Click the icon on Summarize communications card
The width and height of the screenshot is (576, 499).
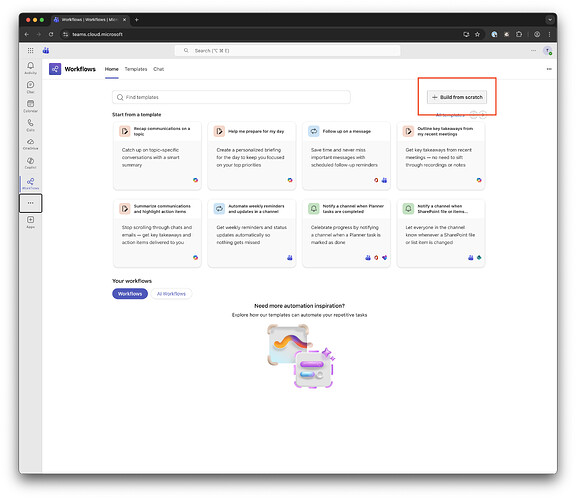pos(125,209)
